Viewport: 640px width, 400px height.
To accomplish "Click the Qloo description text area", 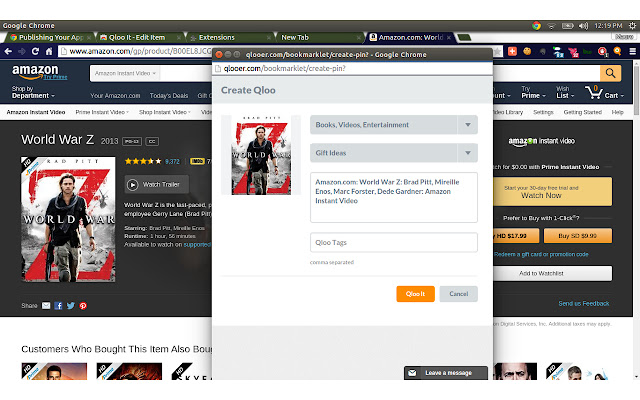I will click(394, 198).
